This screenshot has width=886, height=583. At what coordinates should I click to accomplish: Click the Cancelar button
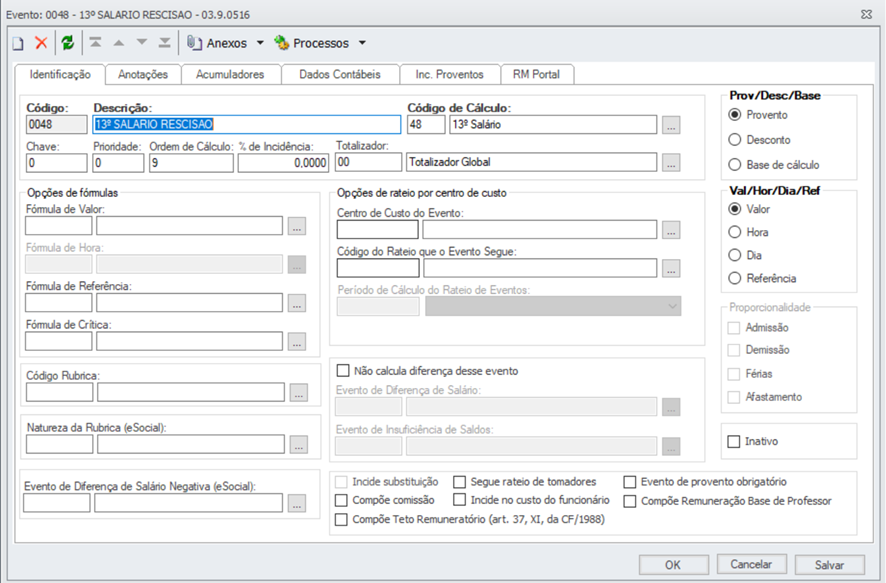[752, 564]
